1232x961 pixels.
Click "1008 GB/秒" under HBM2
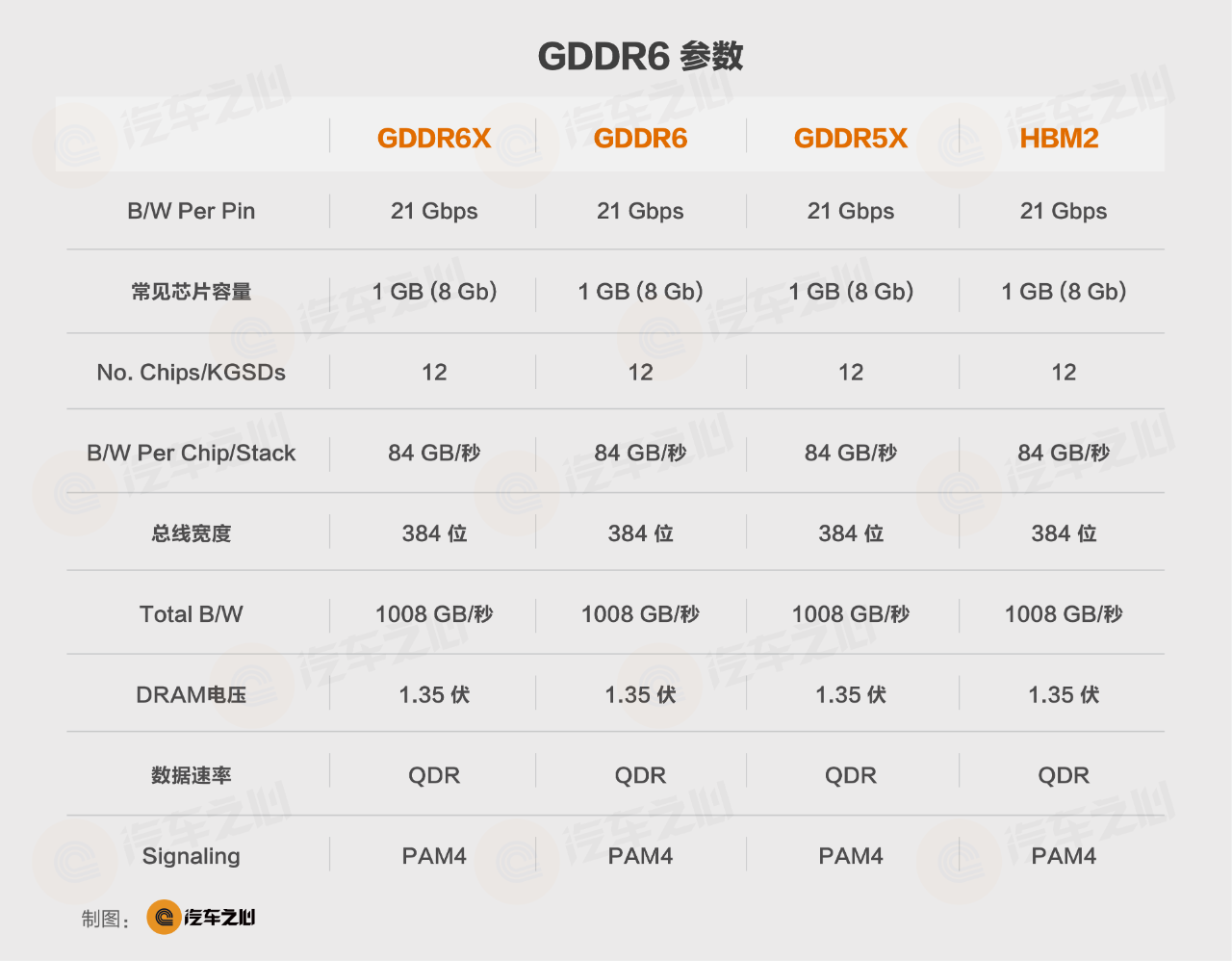[x=1064, y=614]
